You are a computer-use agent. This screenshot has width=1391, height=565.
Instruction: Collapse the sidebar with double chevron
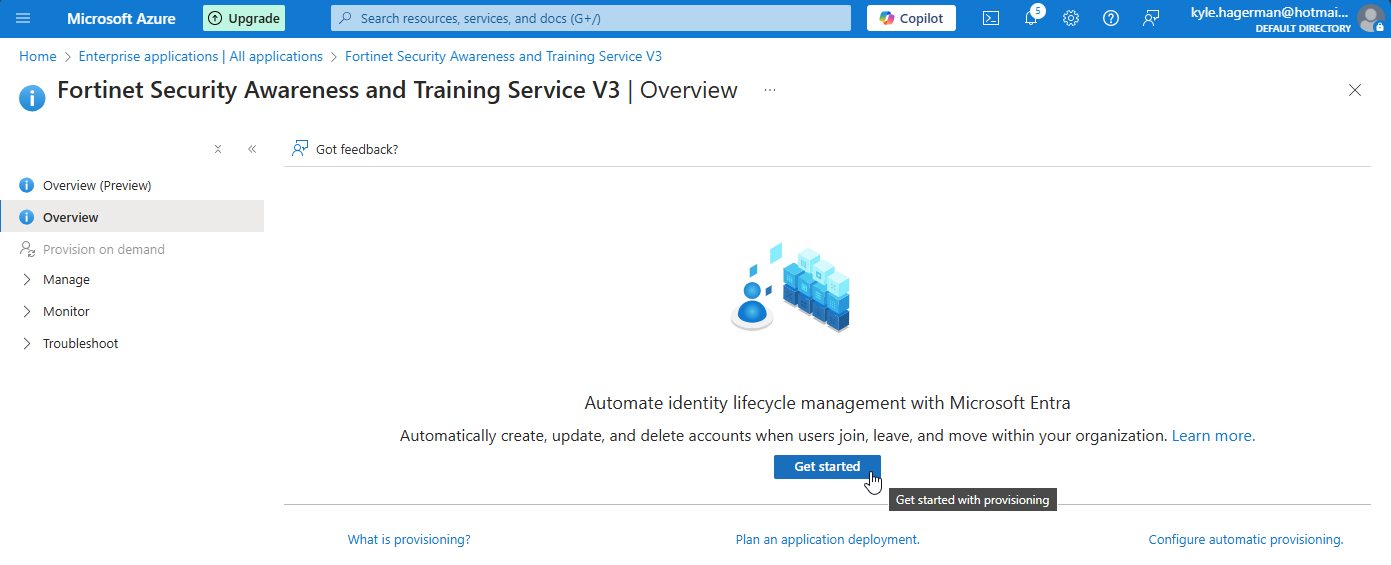click(x=252, y=149)
